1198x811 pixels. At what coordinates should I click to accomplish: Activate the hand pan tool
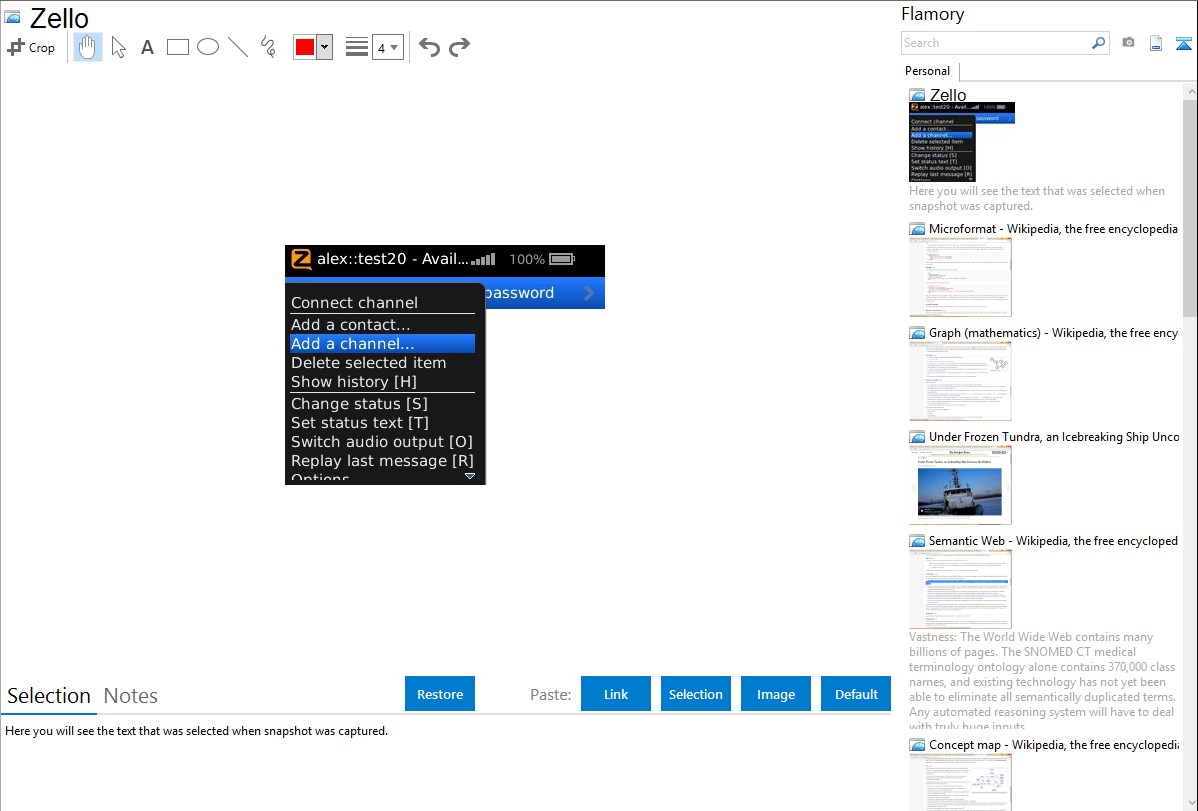tap(87, 47)
